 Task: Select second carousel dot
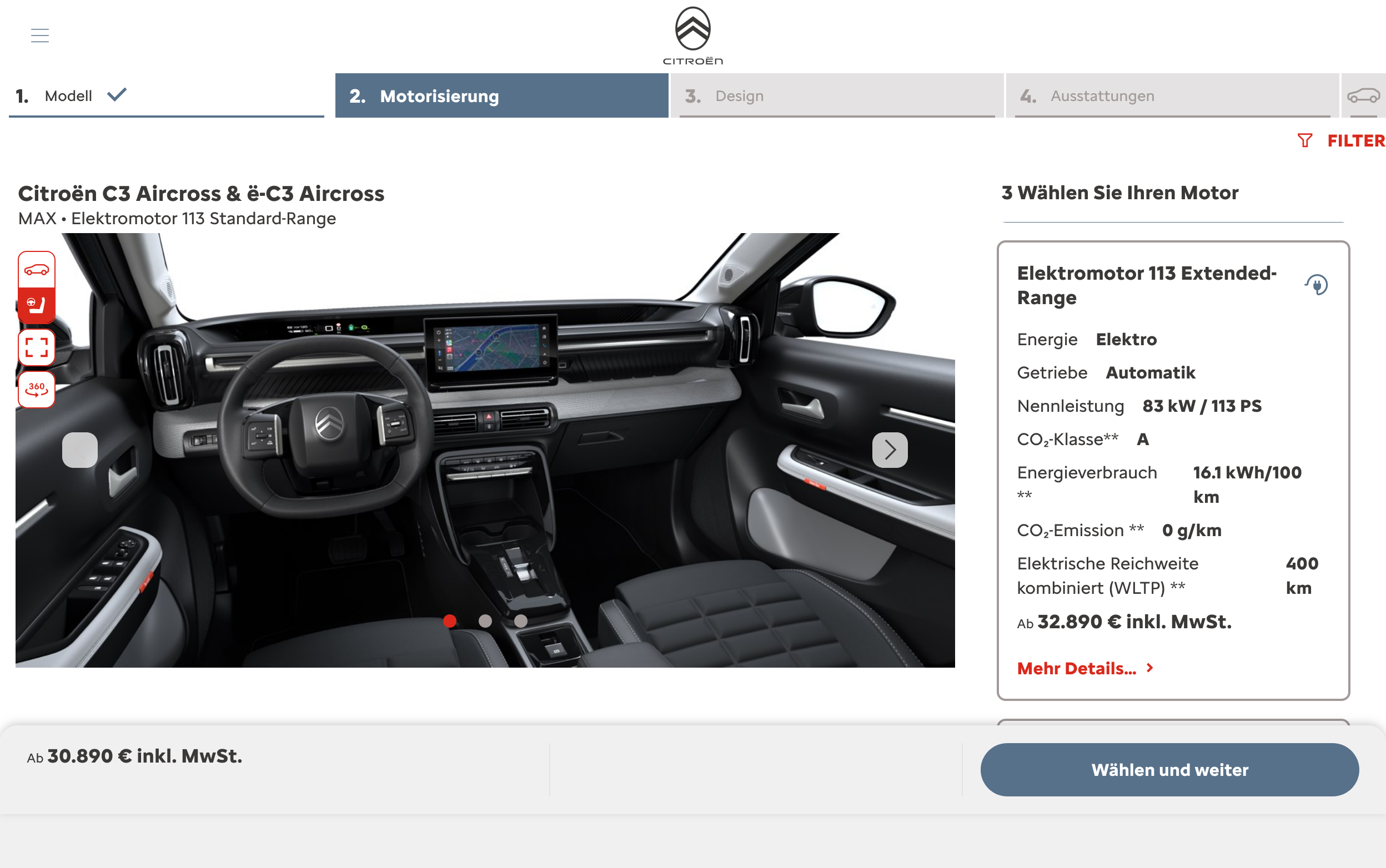pyautogui.click(x=485, y=620)
